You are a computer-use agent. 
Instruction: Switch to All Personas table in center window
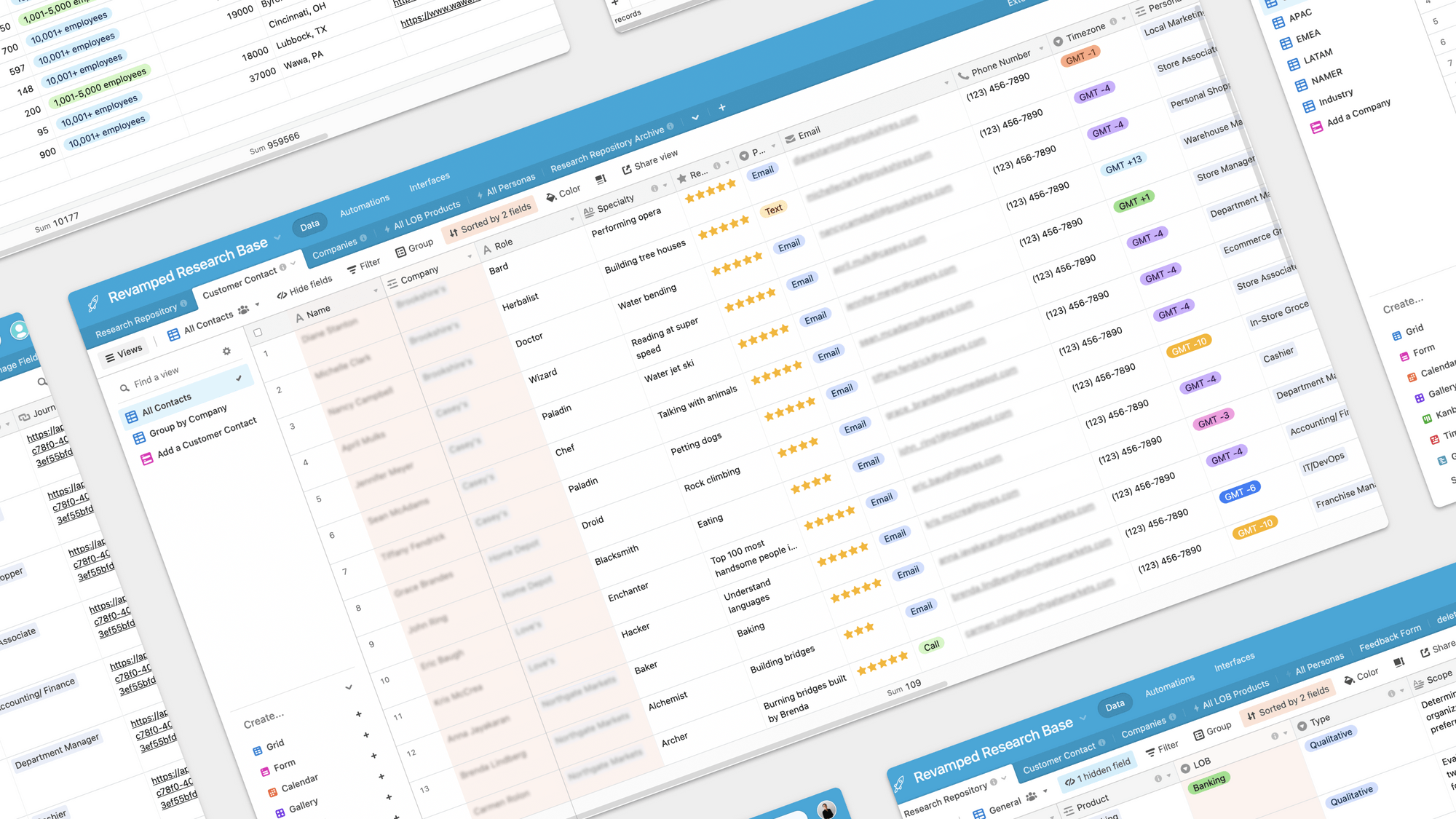coord(506,186)
